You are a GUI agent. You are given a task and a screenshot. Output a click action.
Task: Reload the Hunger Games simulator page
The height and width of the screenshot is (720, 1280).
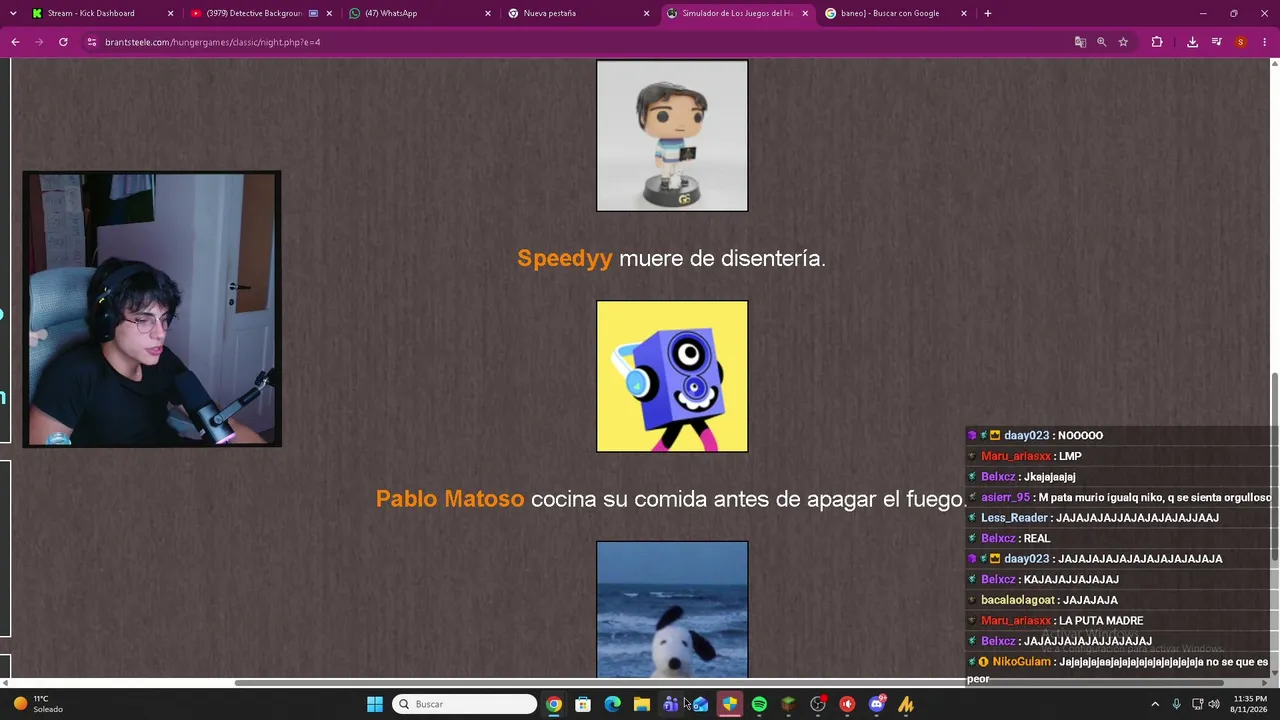(x=63, y=42)
